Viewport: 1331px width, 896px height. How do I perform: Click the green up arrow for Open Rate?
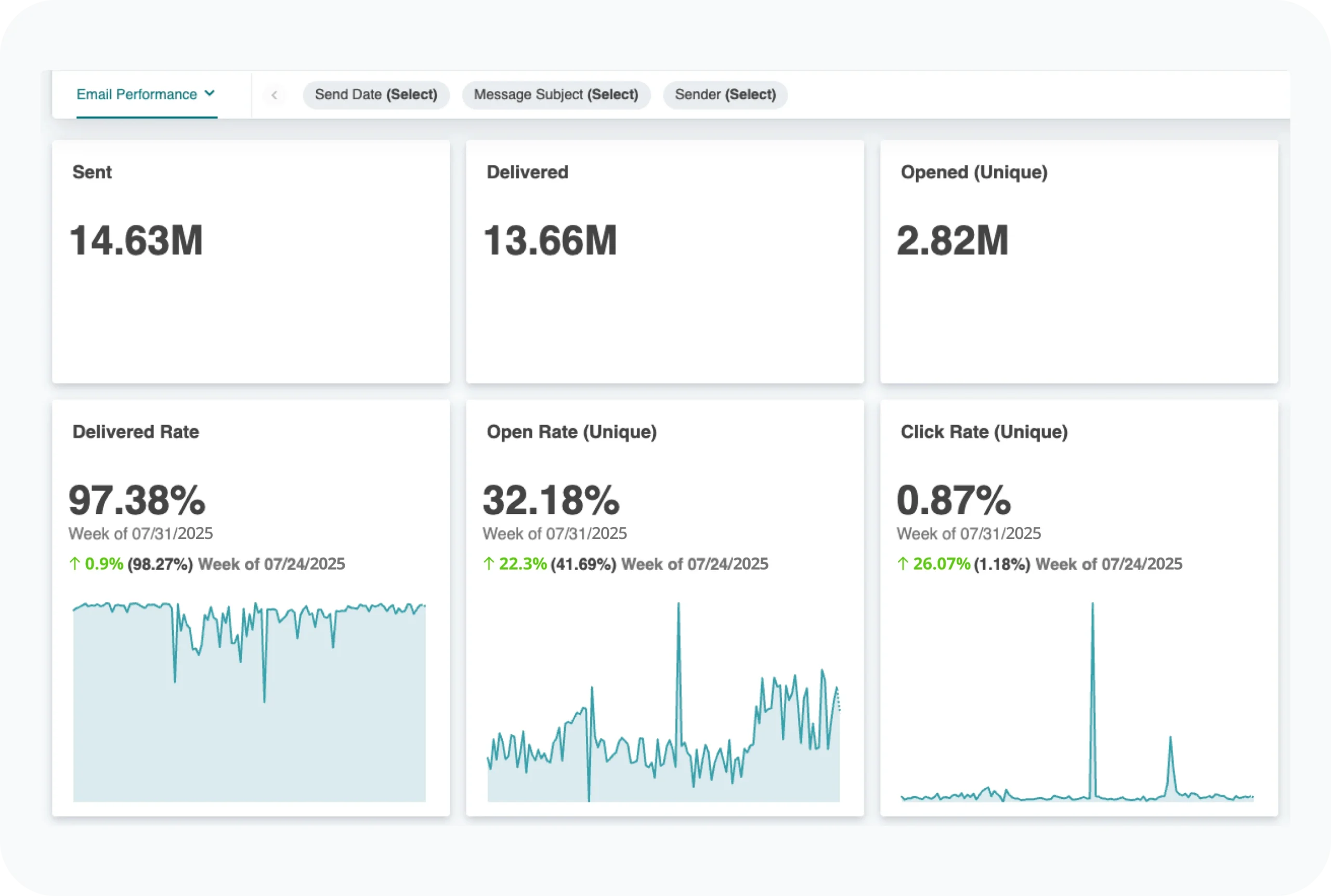(489, 564)
